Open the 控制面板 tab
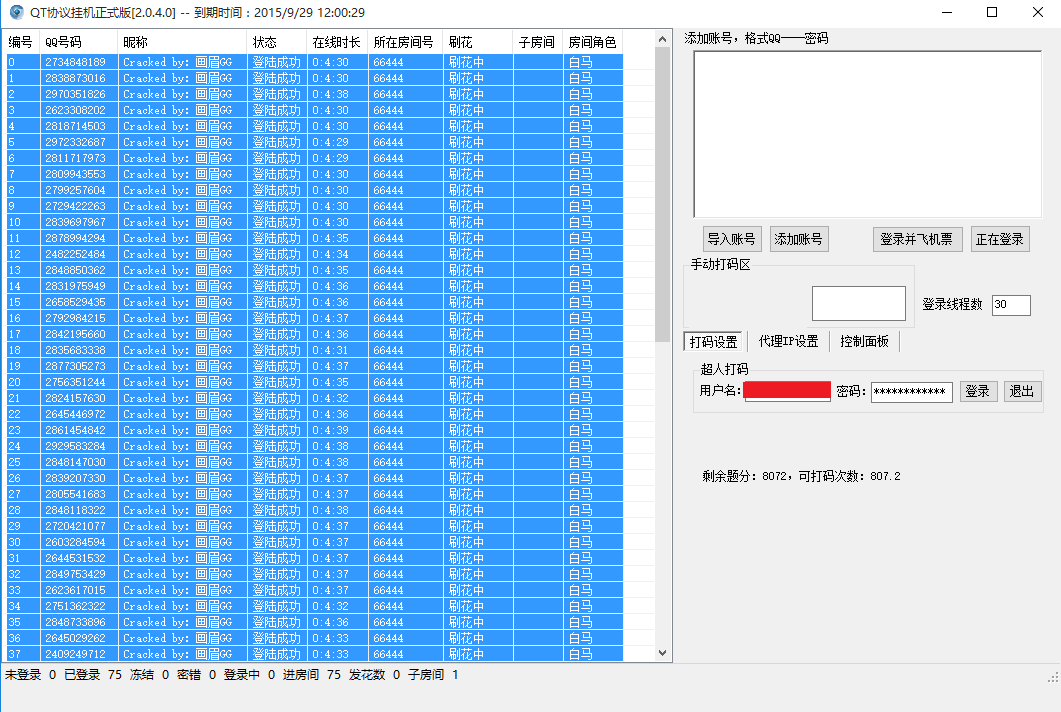This screenshot has height=712, width=1061. 865,341
